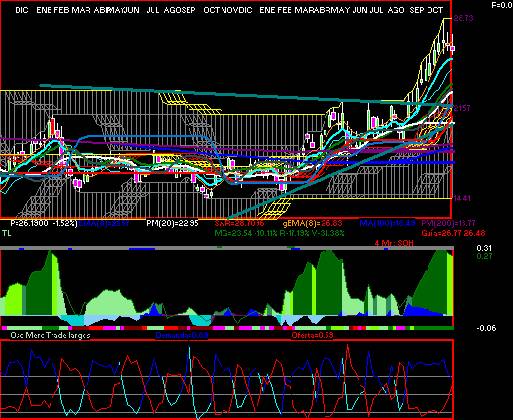The image size is (513, 420).
Task: Click the red Oferta value label
Action: (x=312, y=335)
